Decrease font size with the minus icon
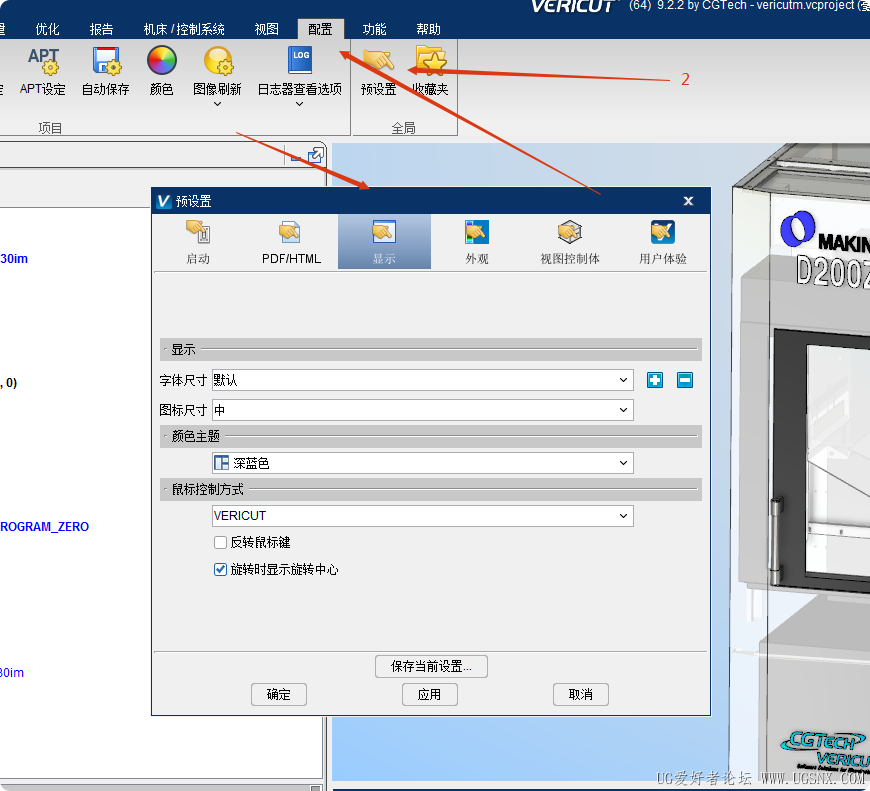The image size is (870, 791). coord(685,380)
